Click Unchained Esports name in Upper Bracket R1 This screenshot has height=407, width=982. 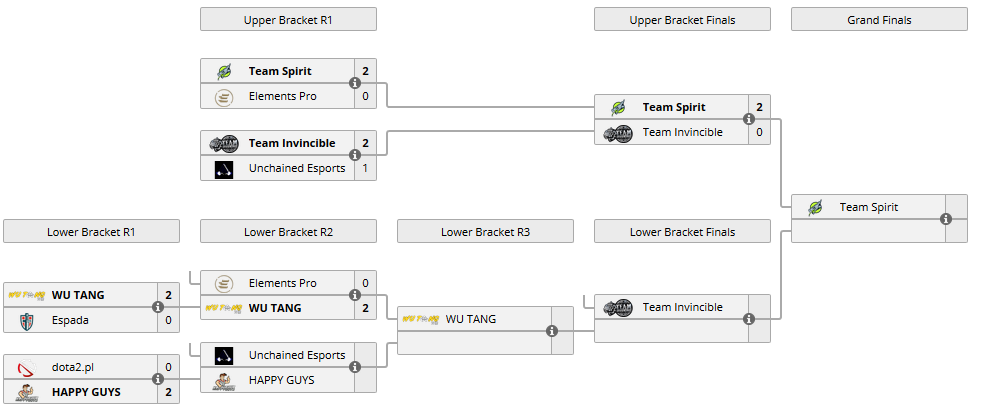pos(297,168)
